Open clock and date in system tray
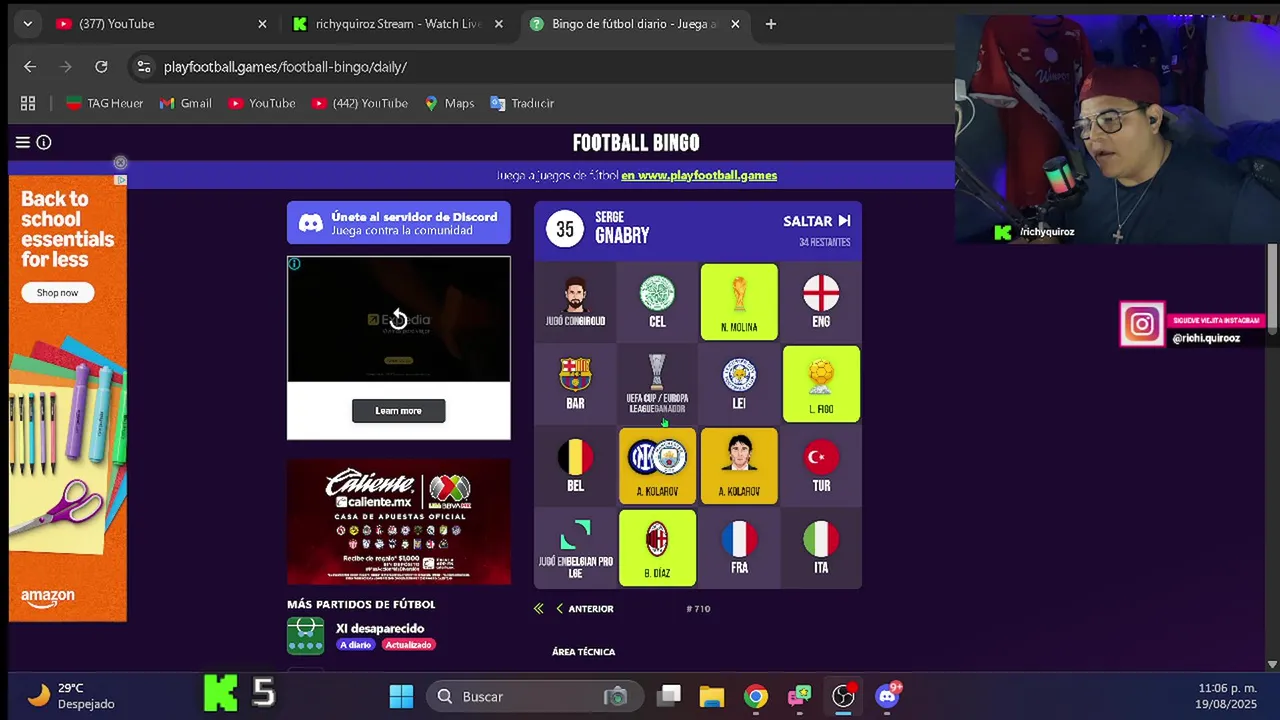The image size is (1280, 720). click(x=1226, y=696)
